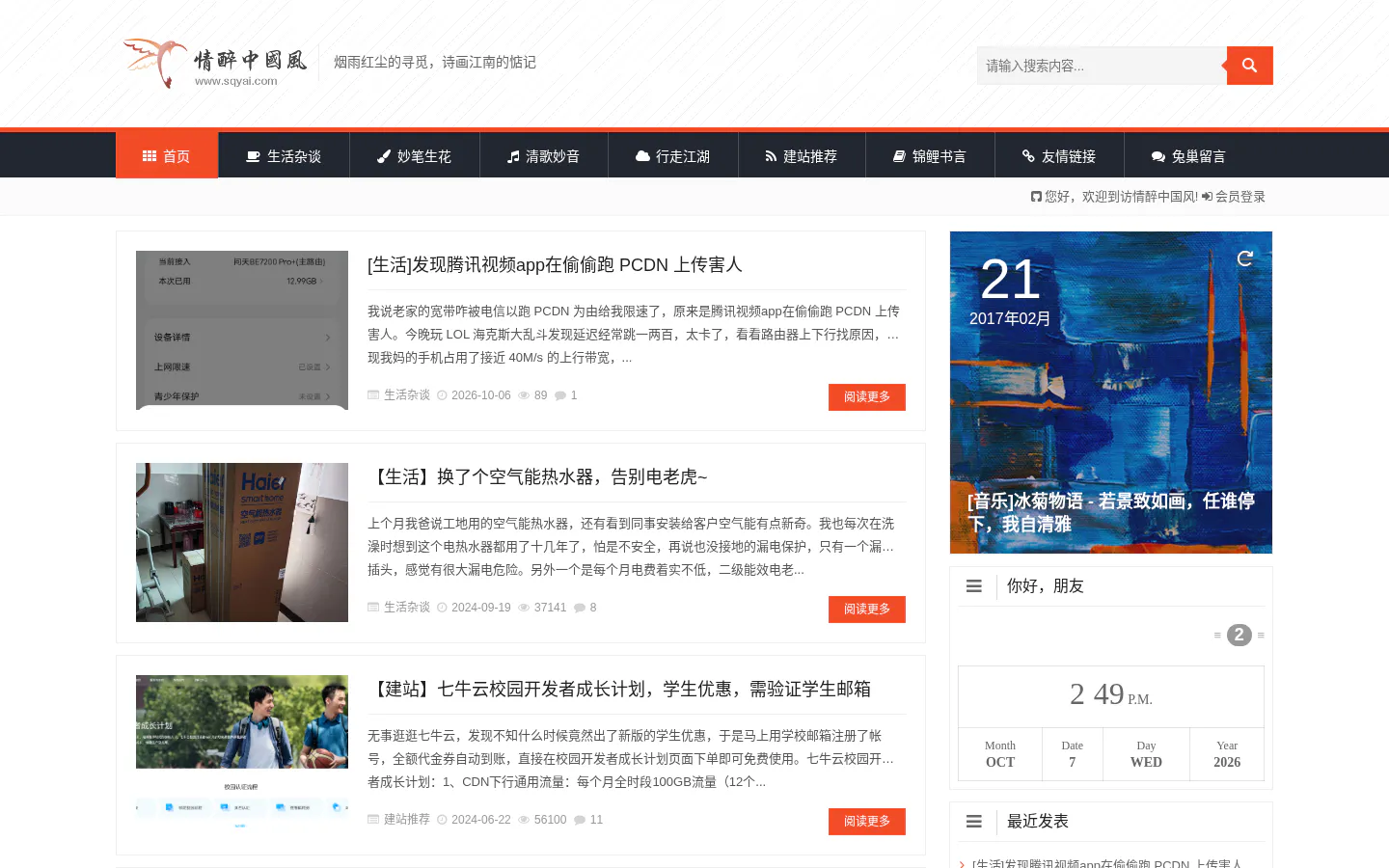Click the orange search magnifier button
This screenshot has width=1389, height=868.
coord(1249,66)
